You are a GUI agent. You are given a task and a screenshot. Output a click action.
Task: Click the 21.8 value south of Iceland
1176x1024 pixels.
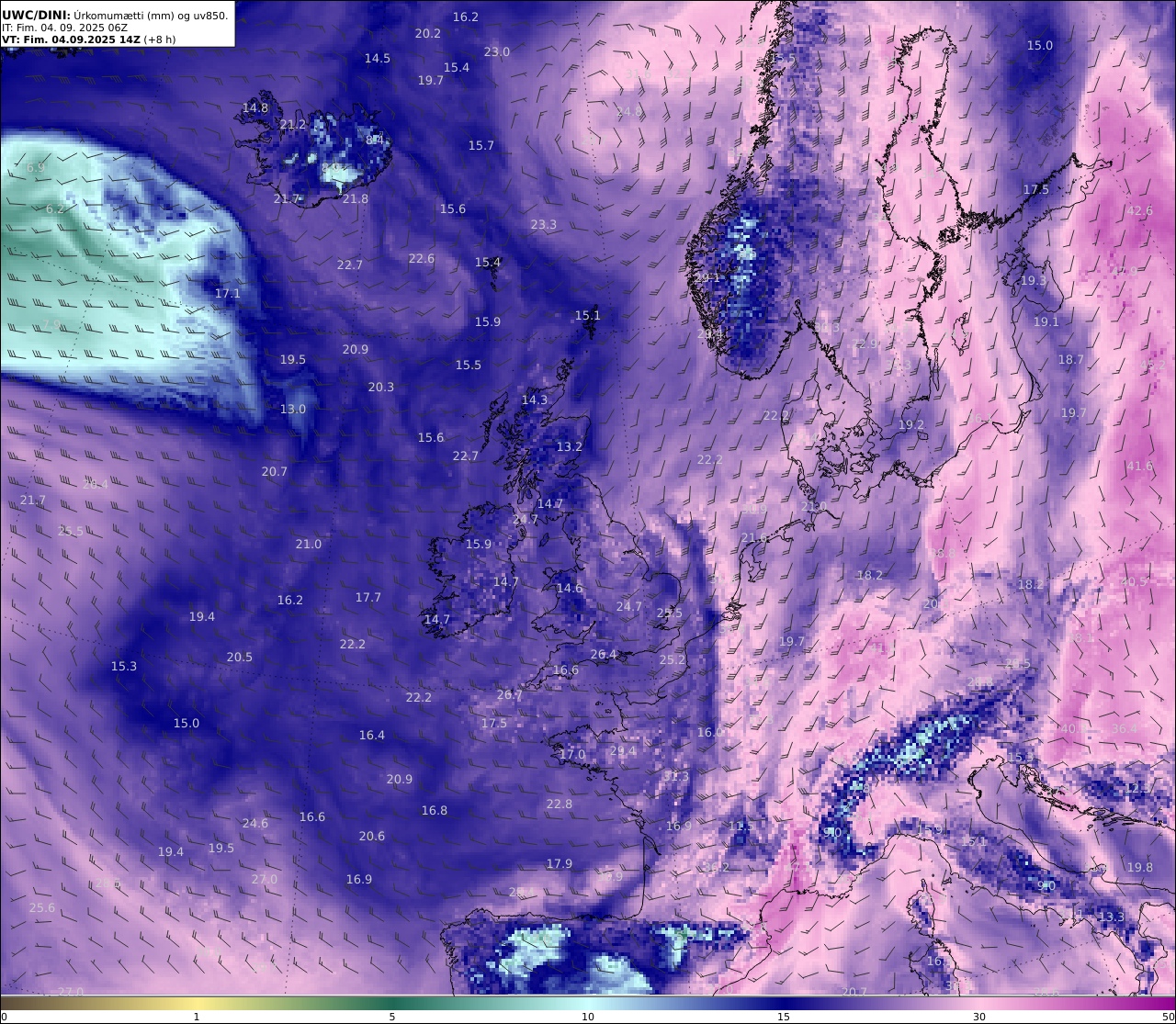(x=356, y=198)
